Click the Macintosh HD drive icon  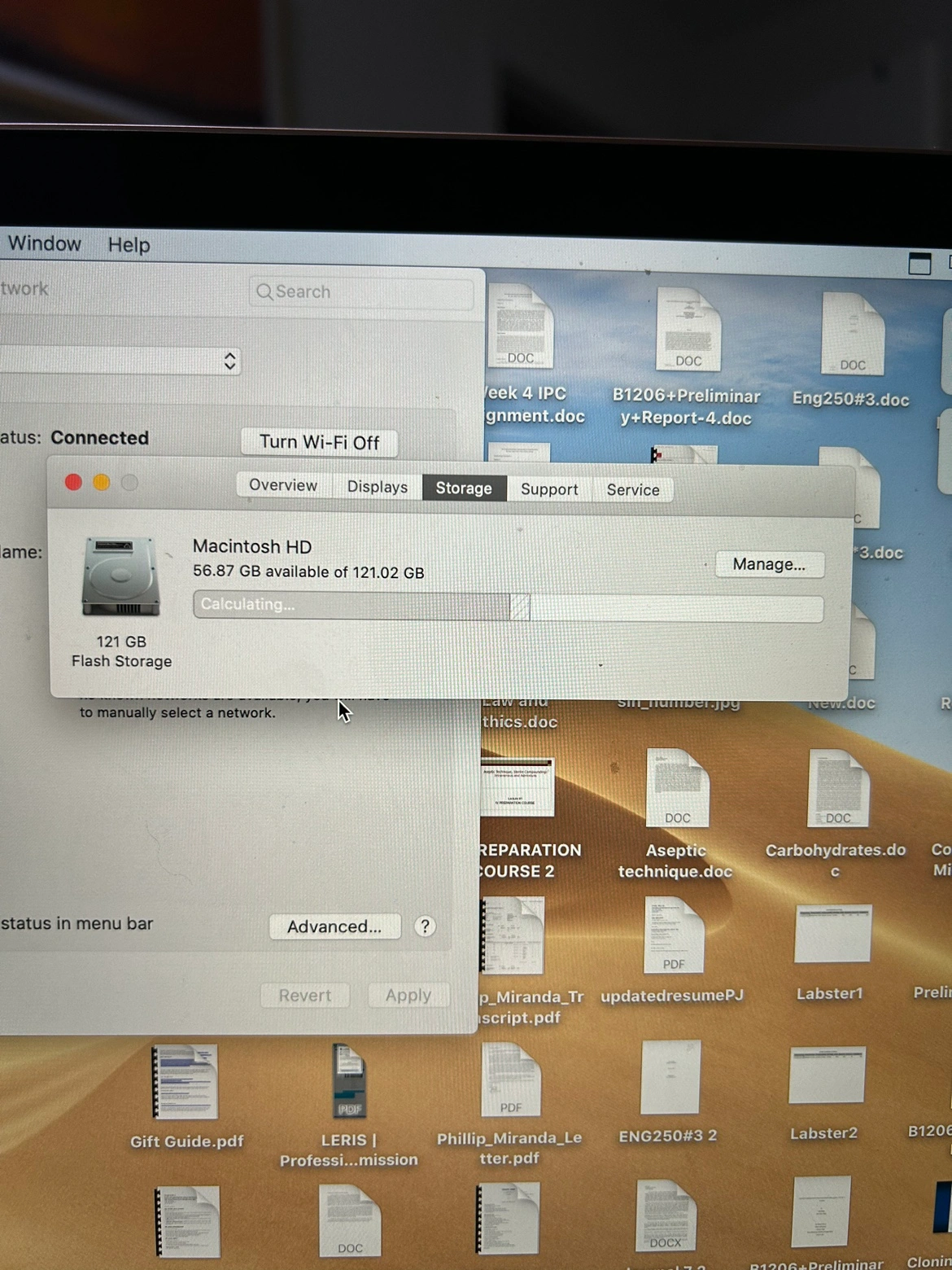coord(120,577)
